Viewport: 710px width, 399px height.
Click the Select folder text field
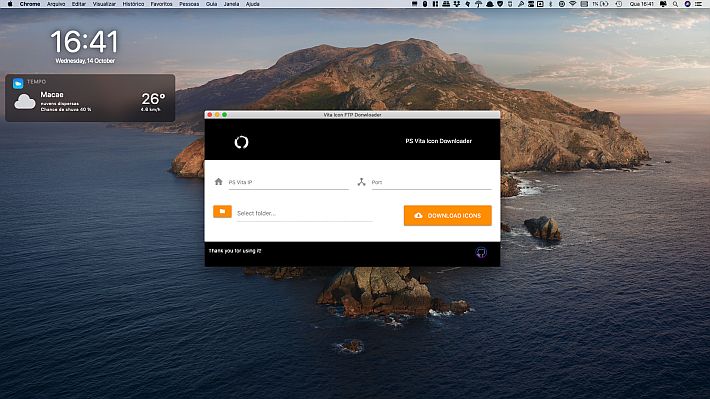[x=304, y=213]
